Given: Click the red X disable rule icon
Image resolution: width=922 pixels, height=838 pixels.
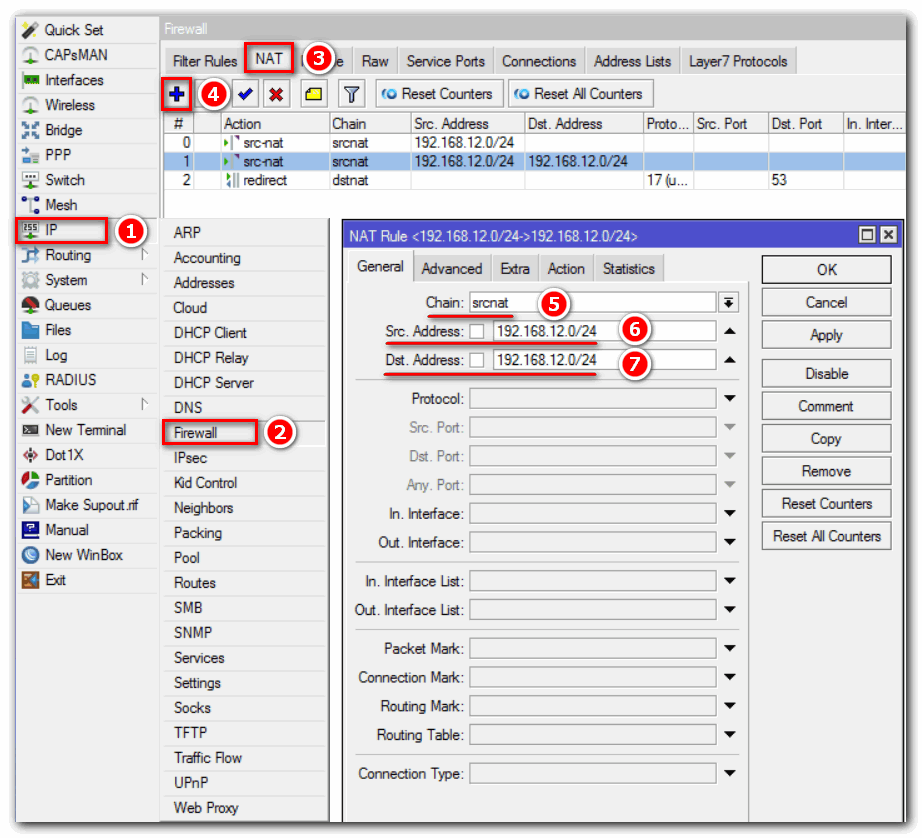Looking at the screenshot, I should [x=277, y=94].
